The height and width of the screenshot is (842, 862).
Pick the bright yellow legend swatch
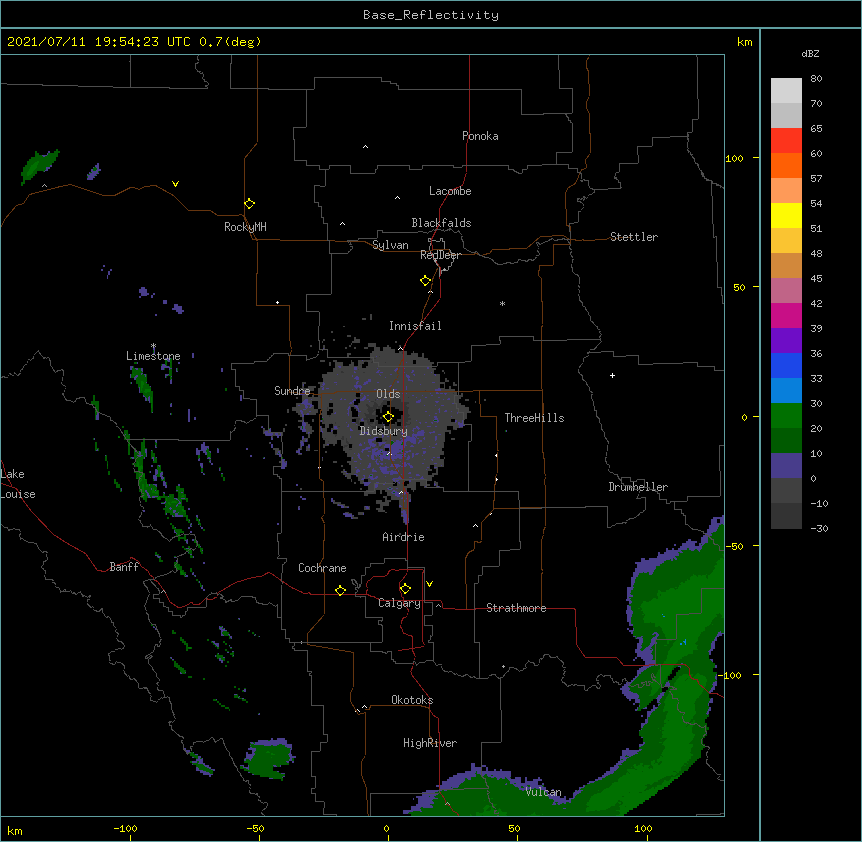pyautogui.click(x=786, y=216)
